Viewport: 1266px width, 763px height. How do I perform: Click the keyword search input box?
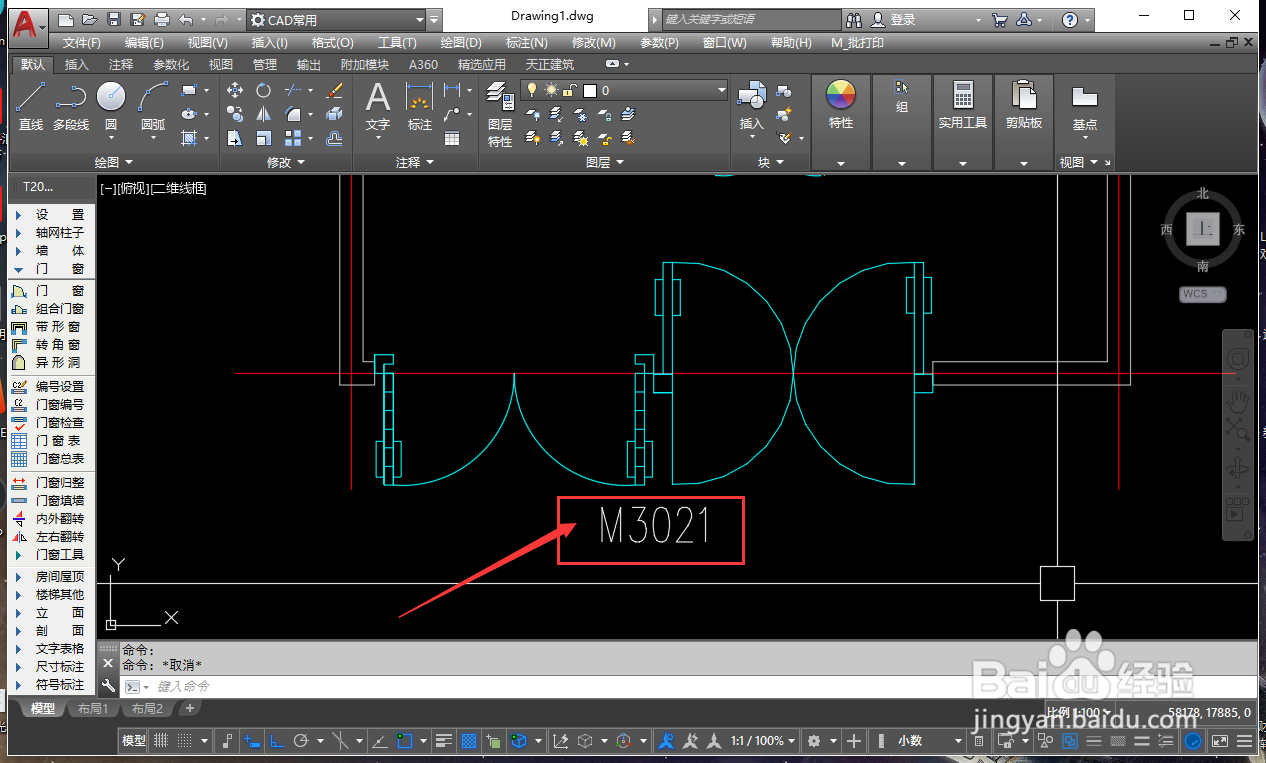click(751, 20)
